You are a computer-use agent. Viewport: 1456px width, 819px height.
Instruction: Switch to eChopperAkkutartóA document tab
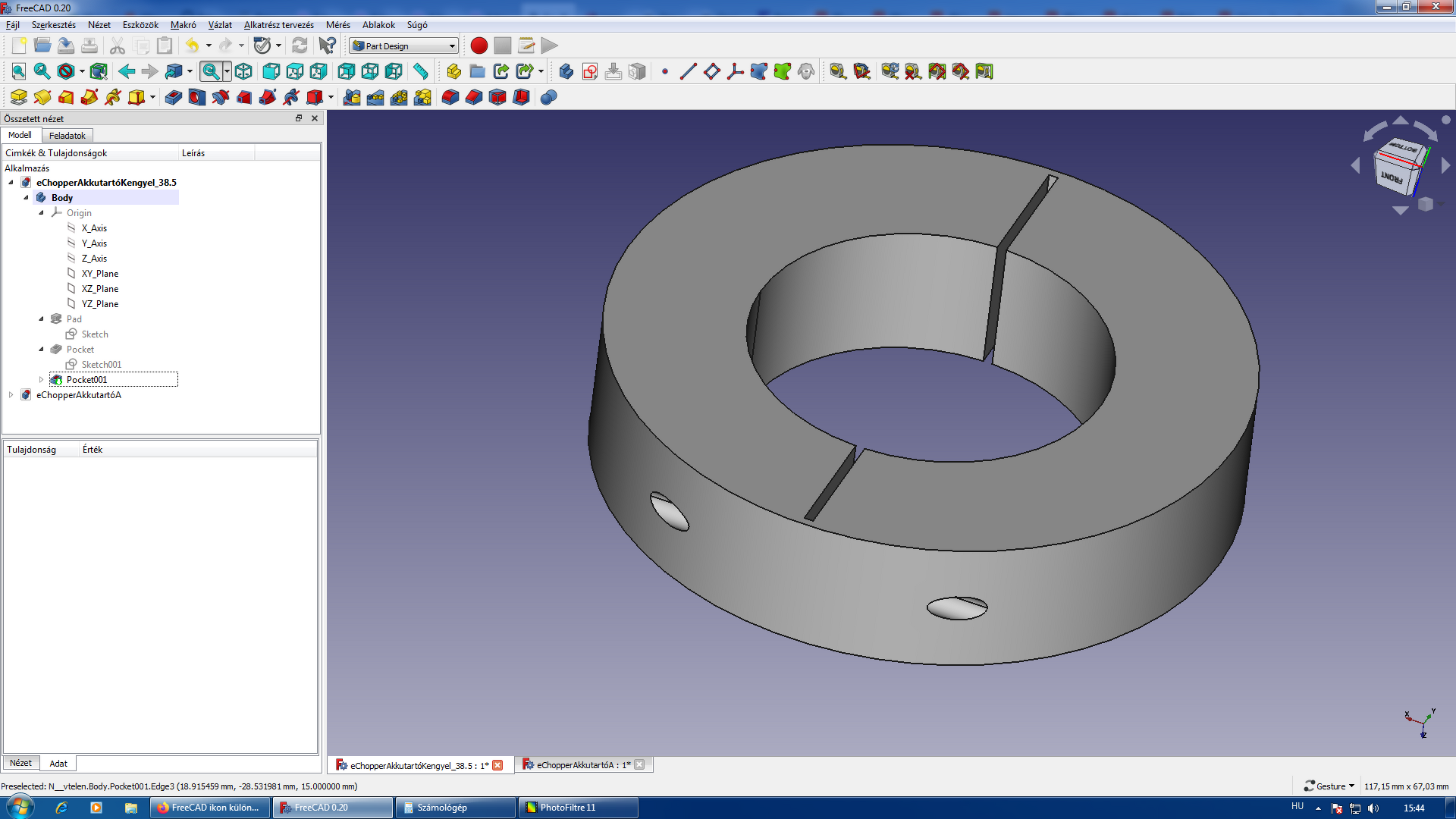583,765
